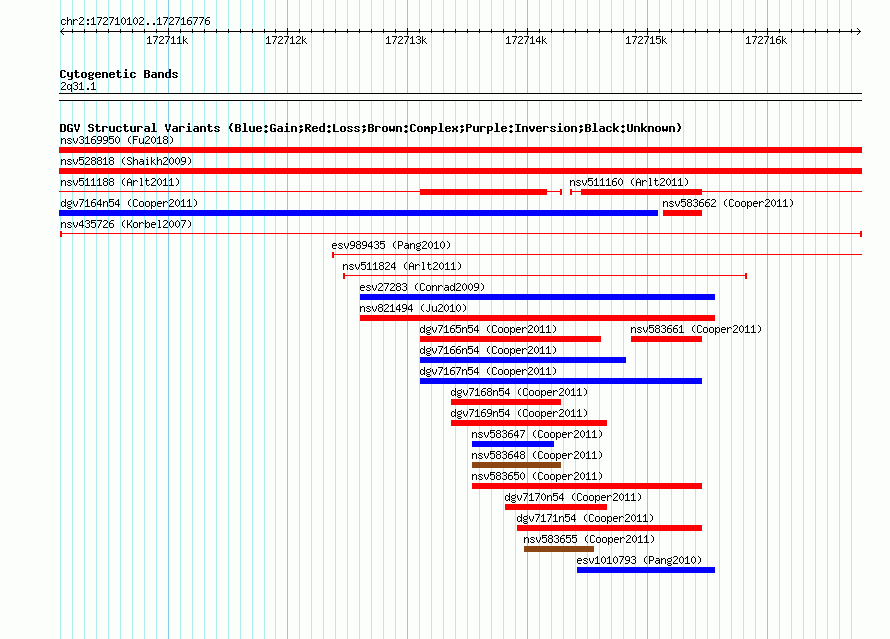Open dgv7170n54 (Cooper2011) variant label
890x639 pixels.
coord(573,497)
